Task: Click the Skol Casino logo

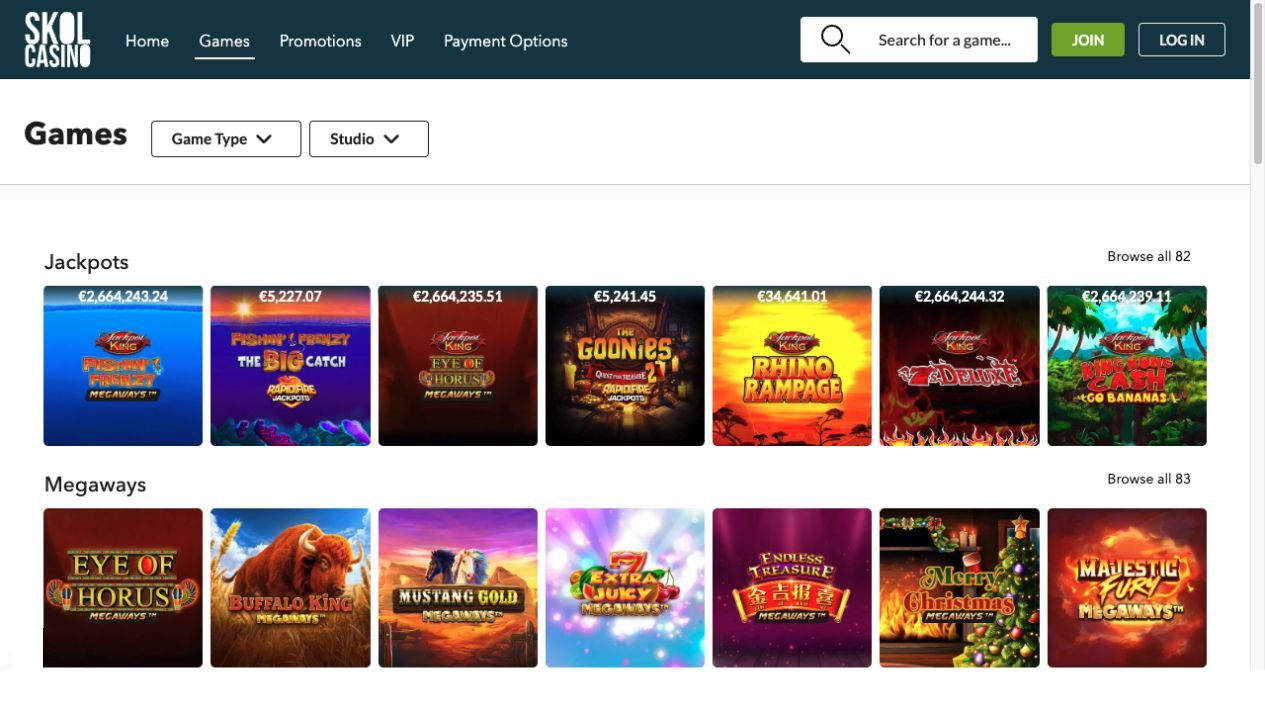Action: pyautogui.click(x=57, y=40)
